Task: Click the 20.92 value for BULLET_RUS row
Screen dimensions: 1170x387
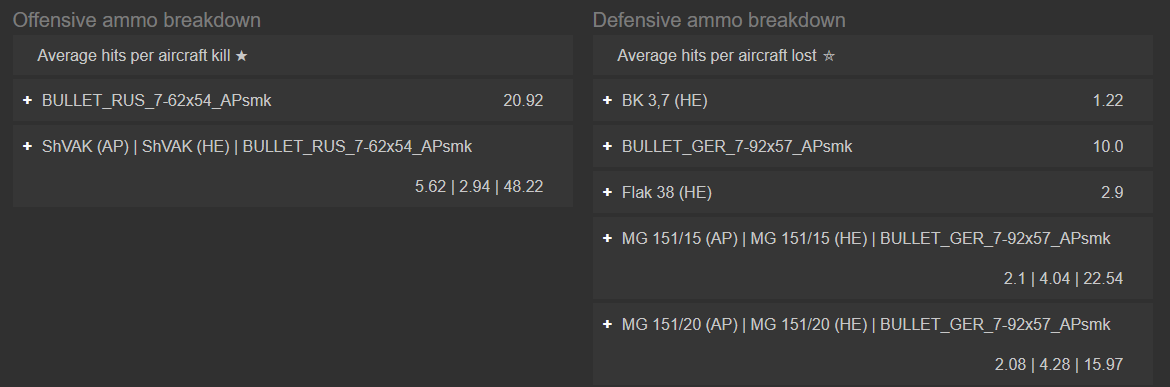Action: click(x=523, y=101)
